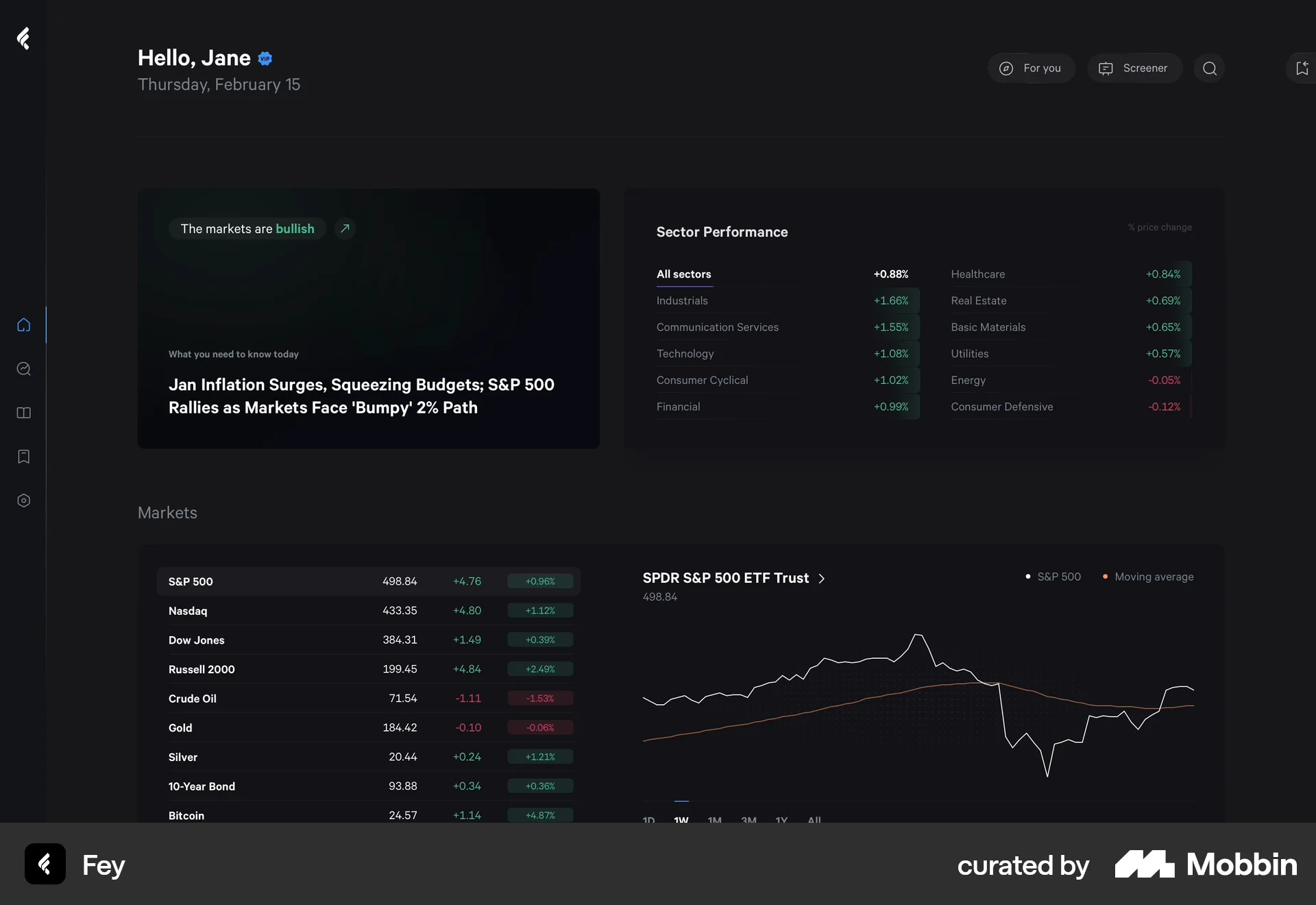Click the Fey lightning logo at top left
The image size is (1316, 905).
pos(23,39)
